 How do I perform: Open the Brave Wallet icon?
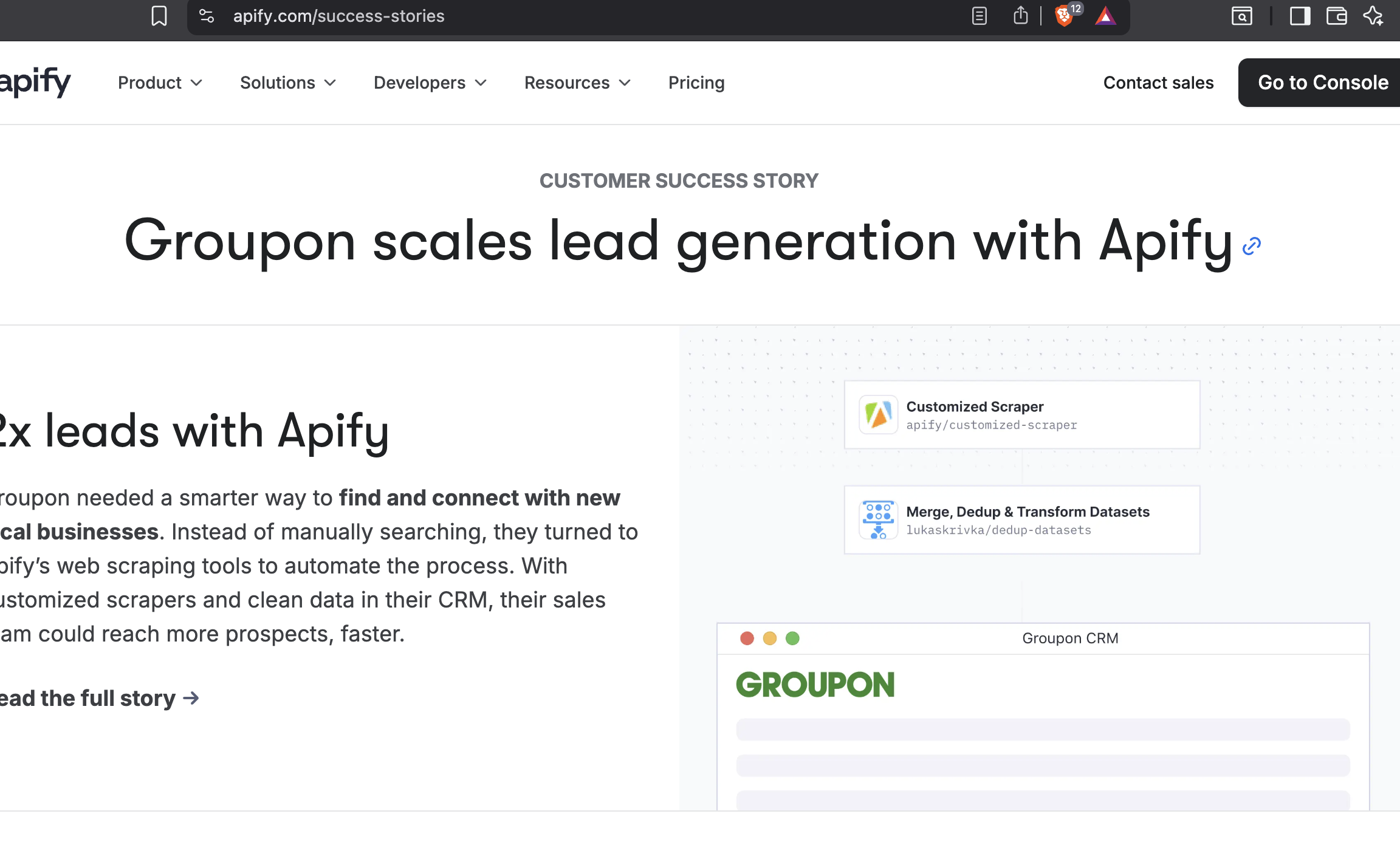(1337, 16)
